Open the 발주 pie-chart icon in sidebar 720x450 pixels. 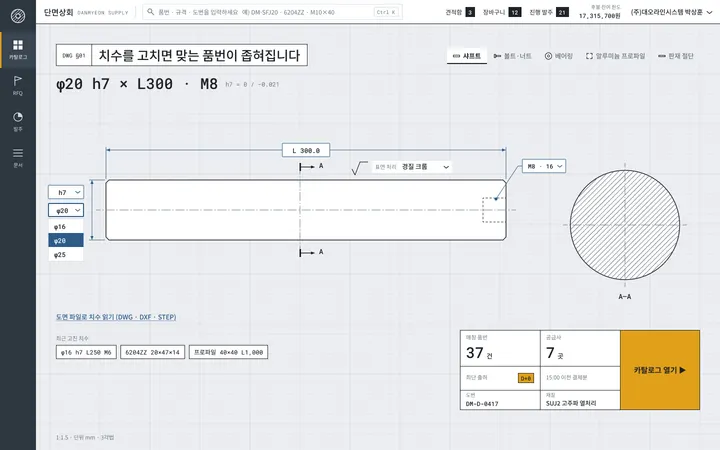(17, 117)
